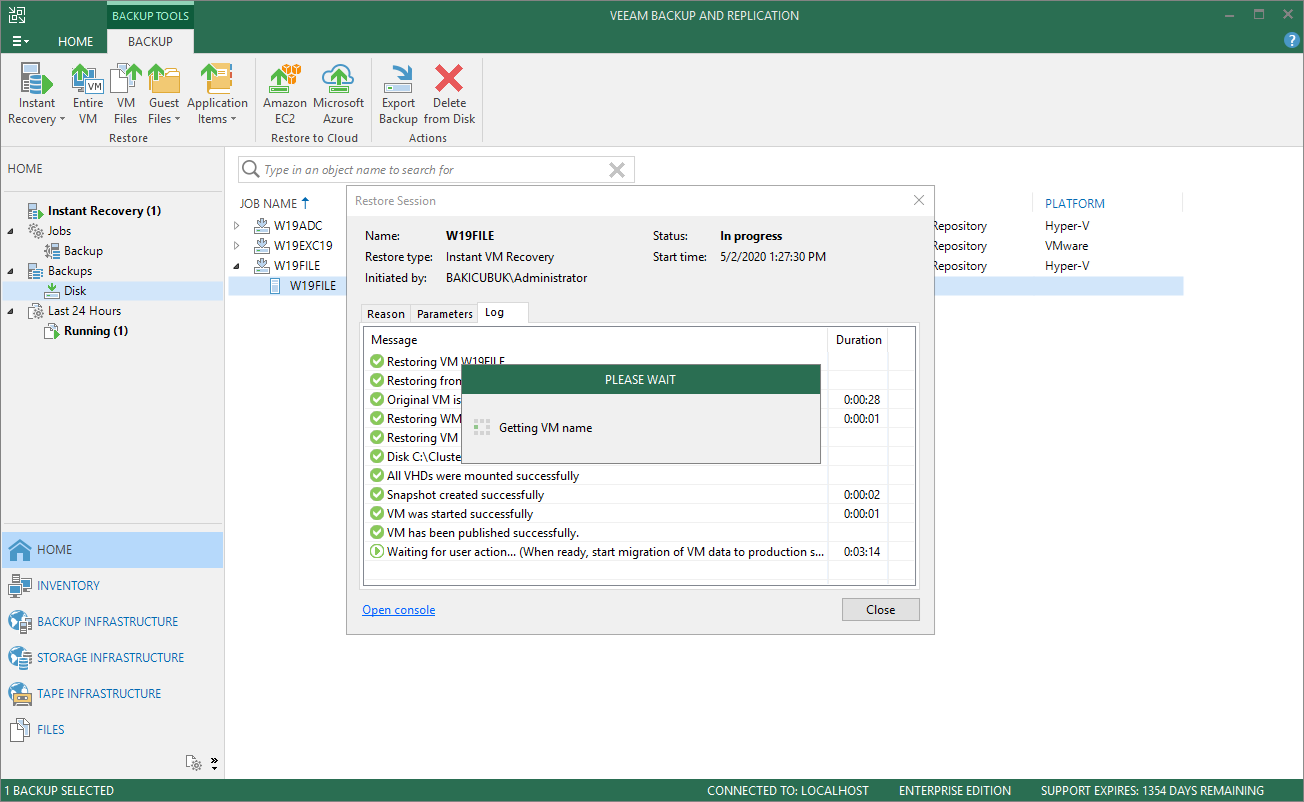Image resolution: width=1304 pixels, height=802 pixels.
Task: Select the Disk item under Backups
Action: coord(75,291)
